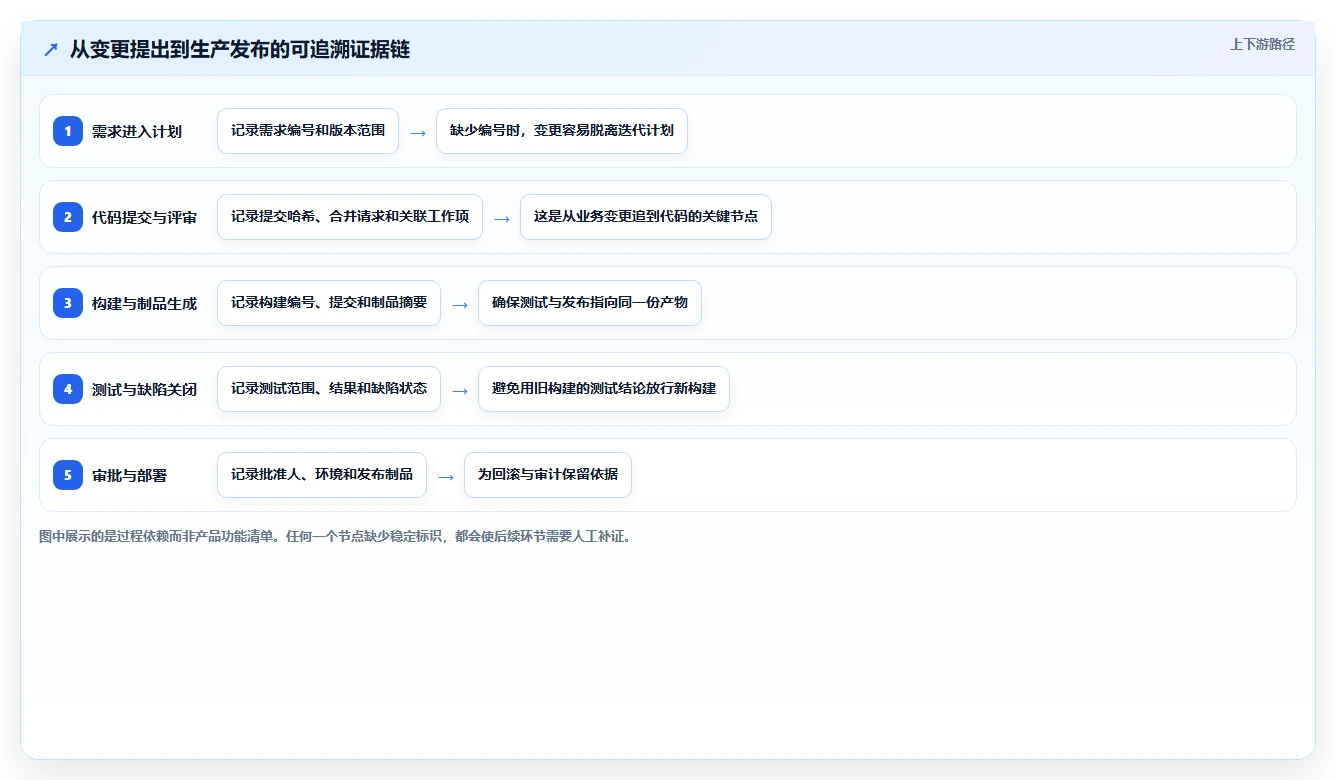Select step number 3 badge
The width and height of the screenshot is (1336, 780).
(68, 303)
